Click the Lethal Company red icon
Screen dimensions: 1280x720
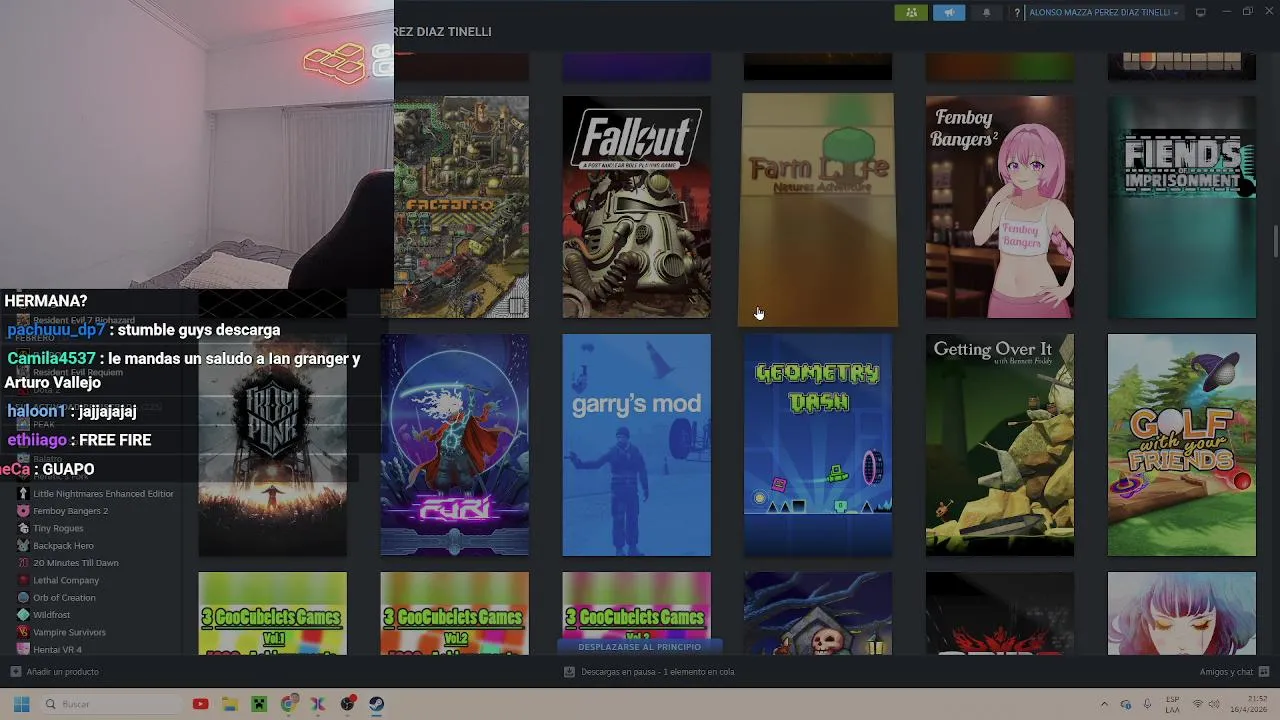pos(23,580)
